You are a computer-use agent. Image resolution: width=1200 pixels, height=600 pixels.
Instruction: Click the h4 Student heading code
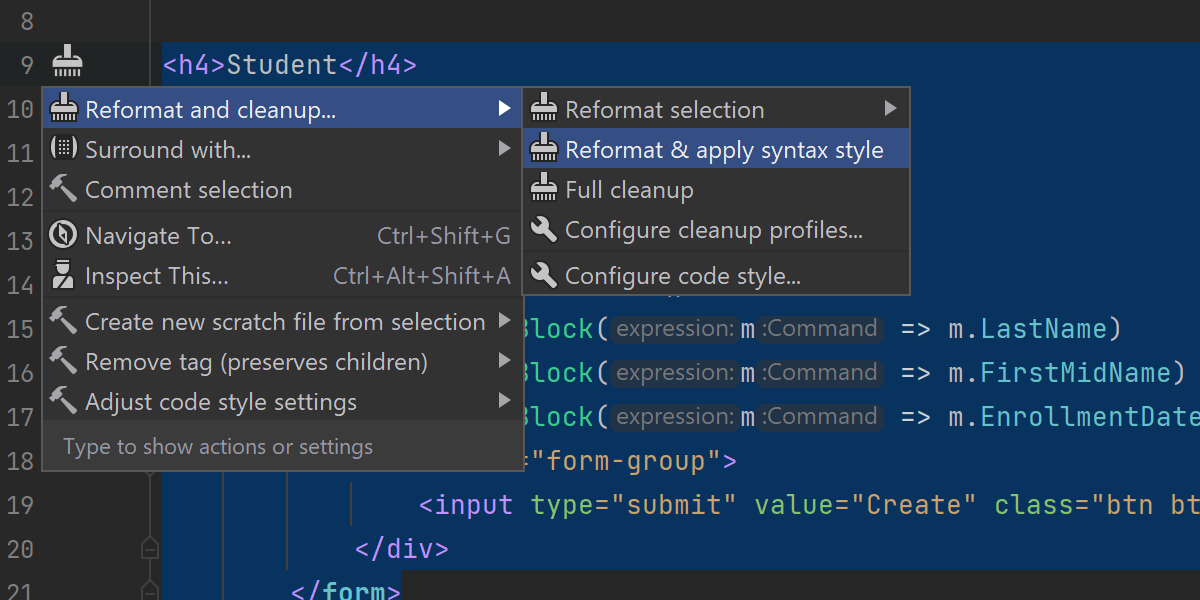pyautogui.click(x=289, y=65)
